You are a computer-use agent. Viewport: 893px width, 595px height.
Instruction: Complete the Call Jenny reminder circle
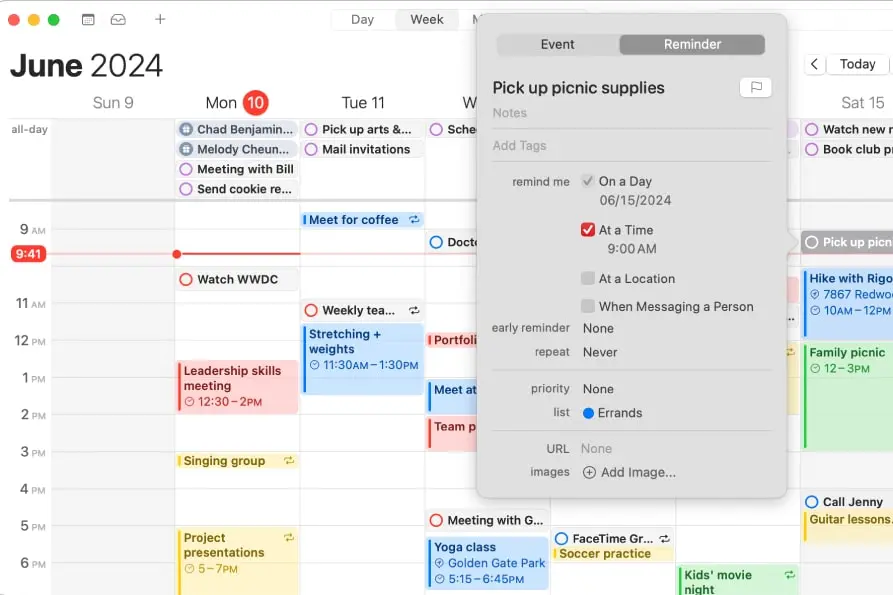tap(812, 502)
